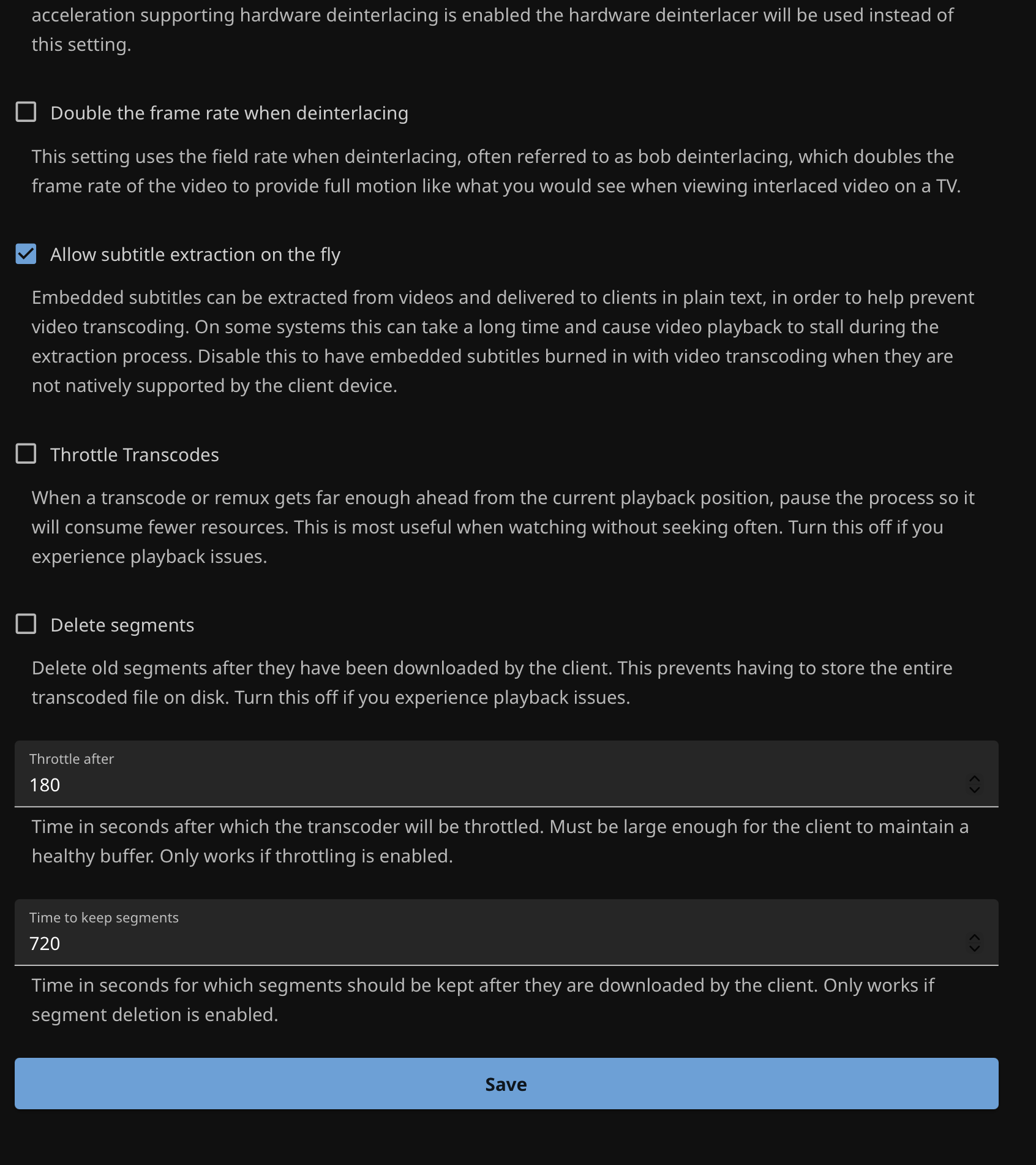Decrement Time to keep segments value

974,949
